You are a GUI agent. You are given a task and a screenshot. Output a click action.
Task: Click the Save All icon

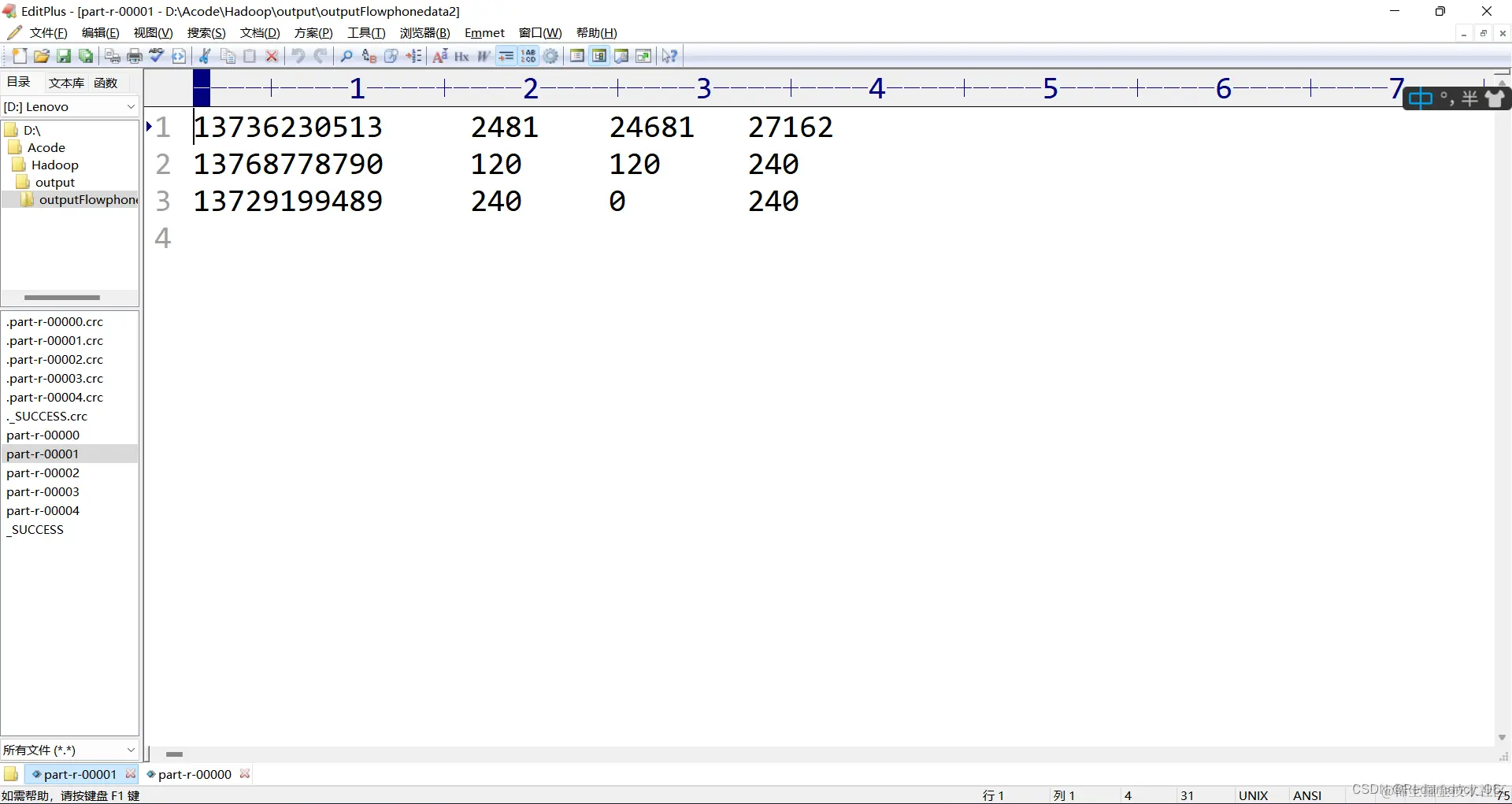pos(86,56)
